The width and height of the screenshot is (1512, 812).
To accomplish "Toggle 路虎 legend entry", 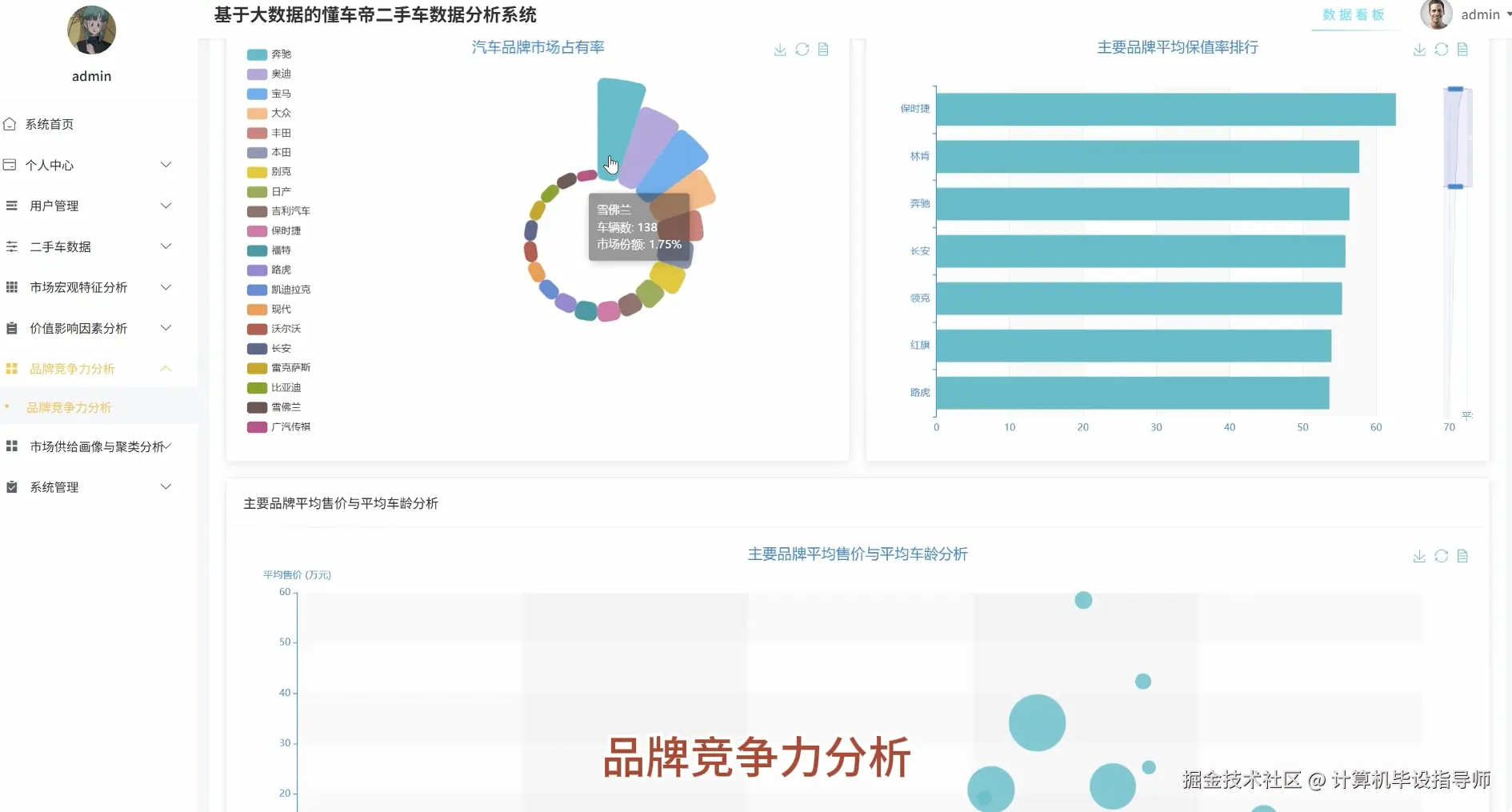I will (x=270, y=270).
